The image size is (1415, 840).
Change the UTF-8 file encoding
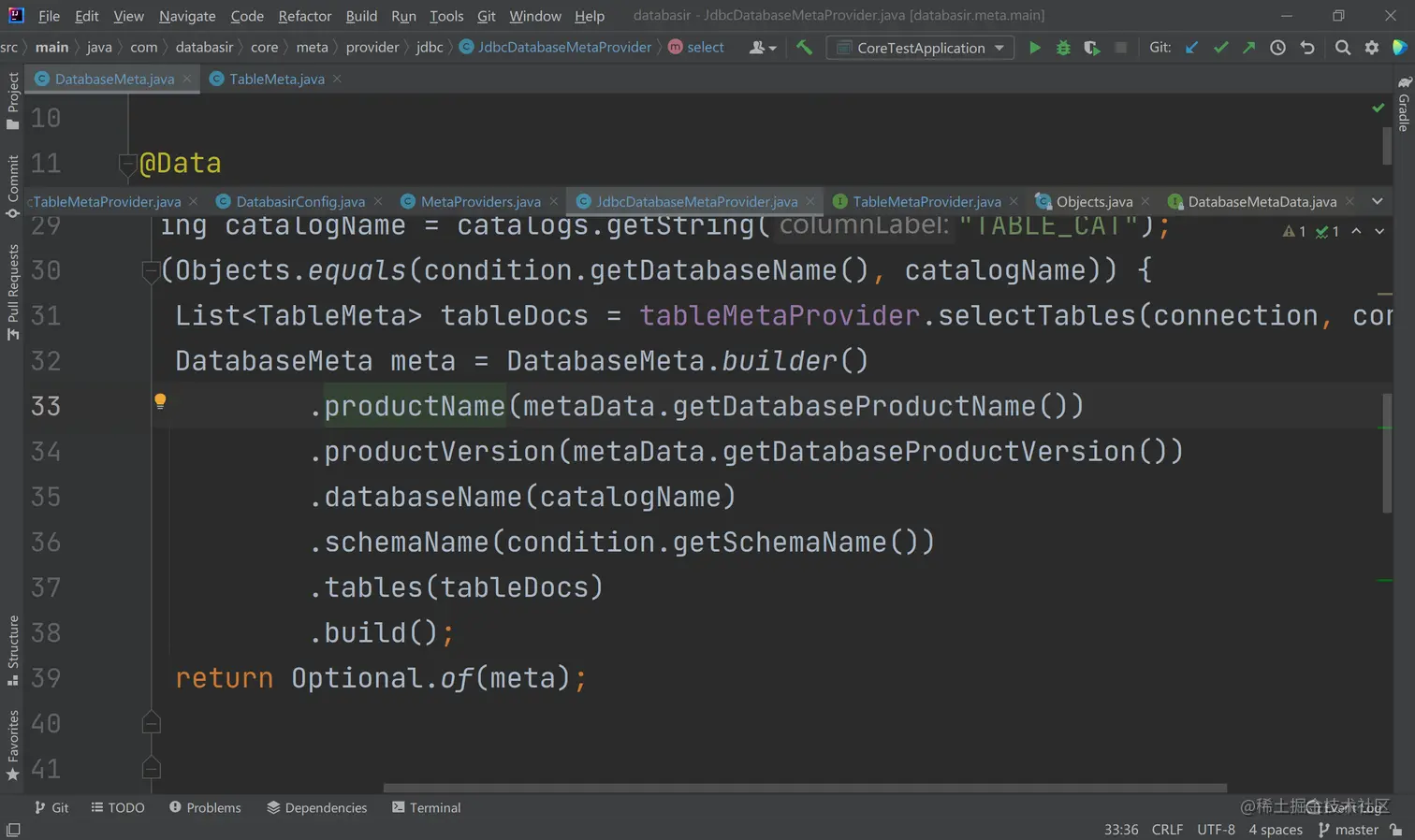pyautogui.click(x=1216, y=830)
